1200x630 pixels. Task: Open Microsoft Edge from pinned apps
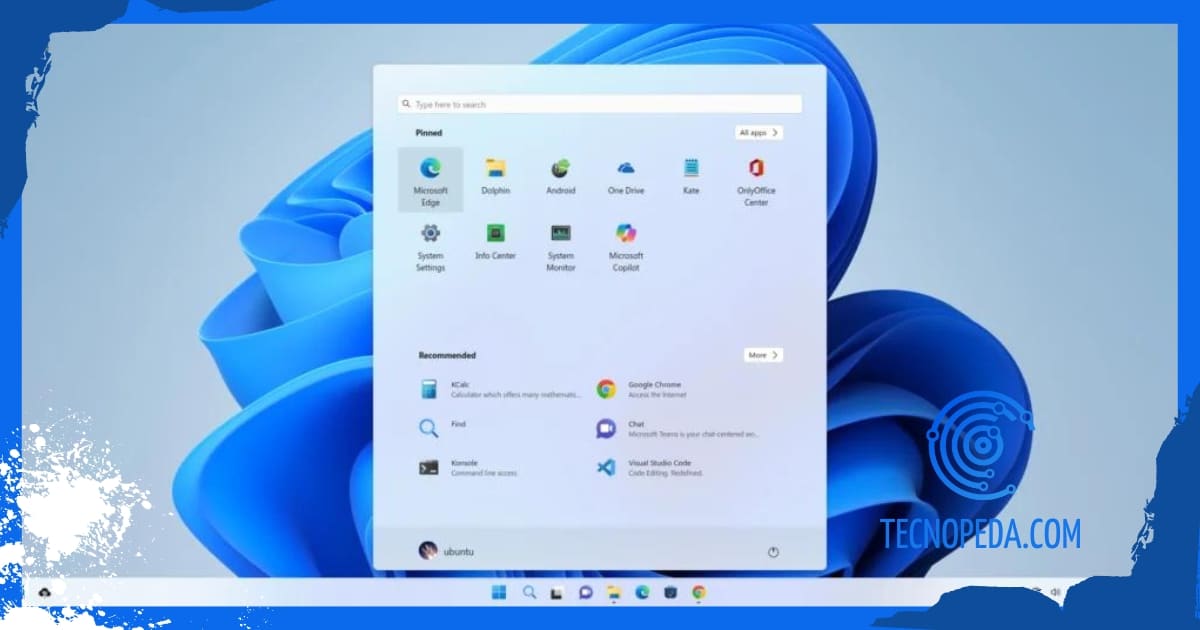[x=430, y=180]
